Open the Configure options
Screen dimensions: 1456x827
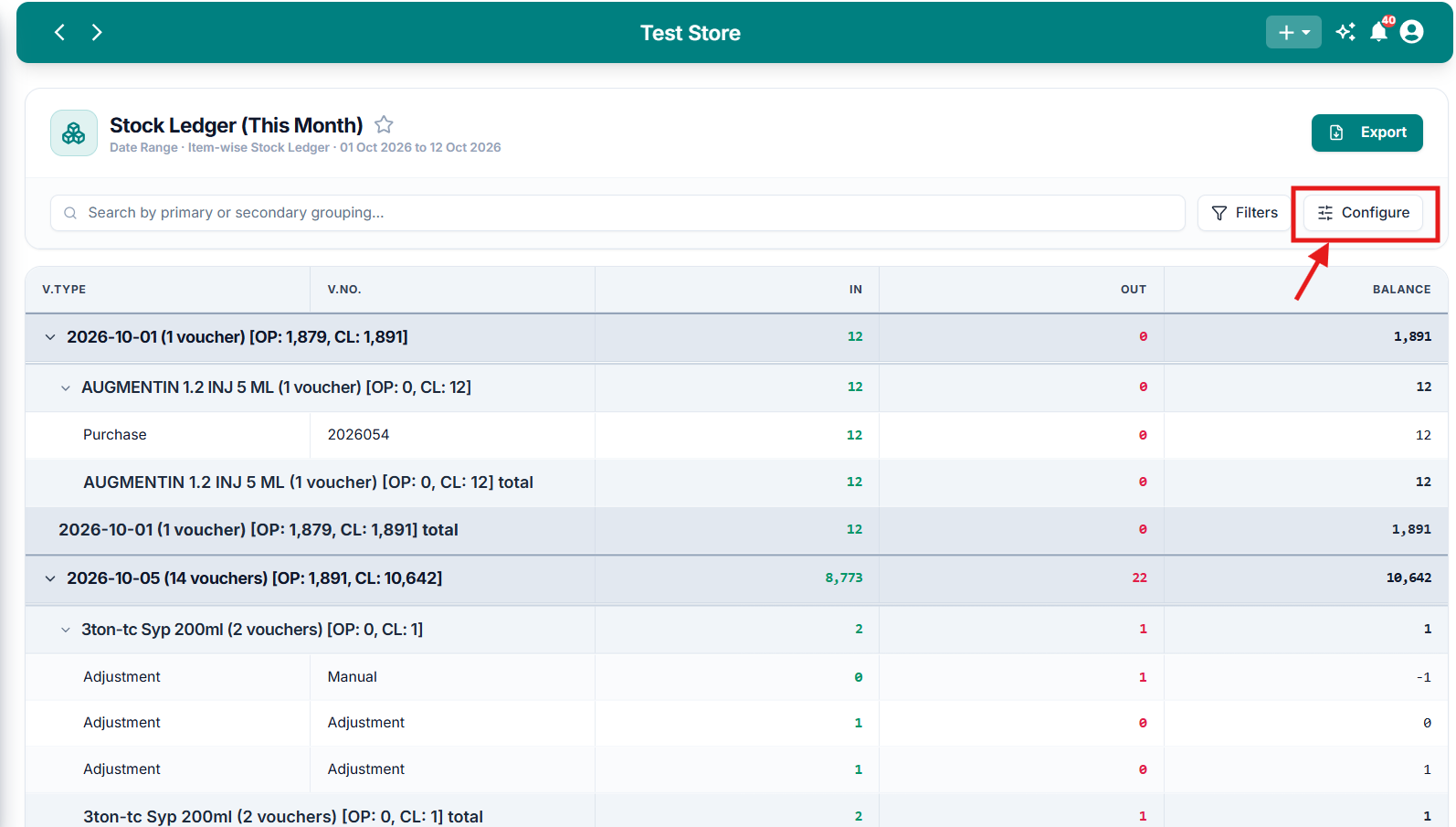point(1363,213)
